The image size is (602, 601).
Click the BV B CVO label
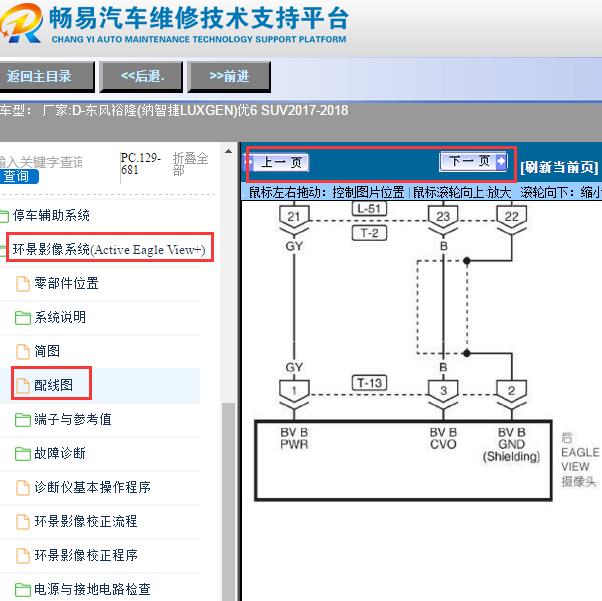tap(443, 438)
